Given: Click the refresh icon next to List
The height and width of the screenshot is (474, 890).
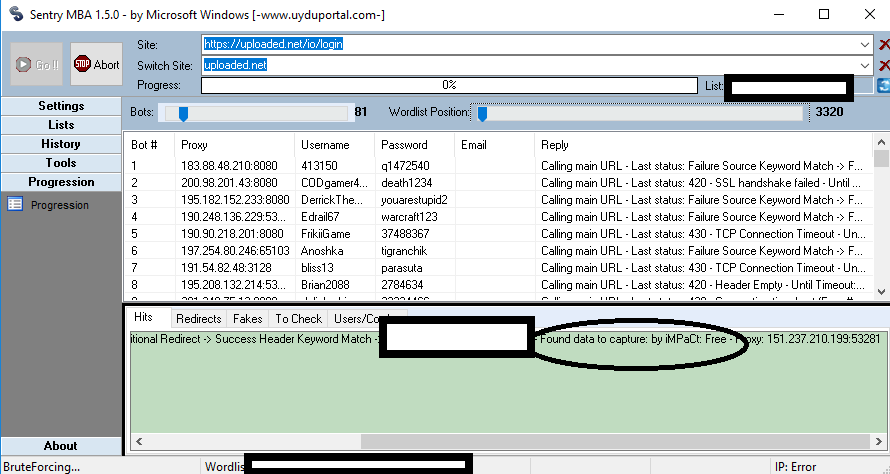Looking at the screenshot, I should click(883, 86).
